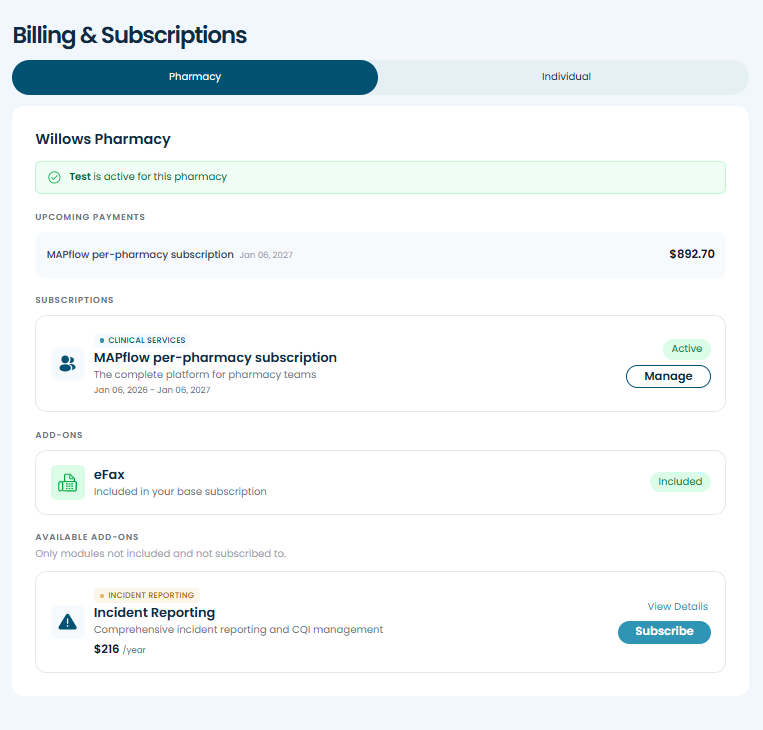The height and width of the screenshot is (730, 763).
Task: Open View Details for Incident Reporting
Action: 677,606
